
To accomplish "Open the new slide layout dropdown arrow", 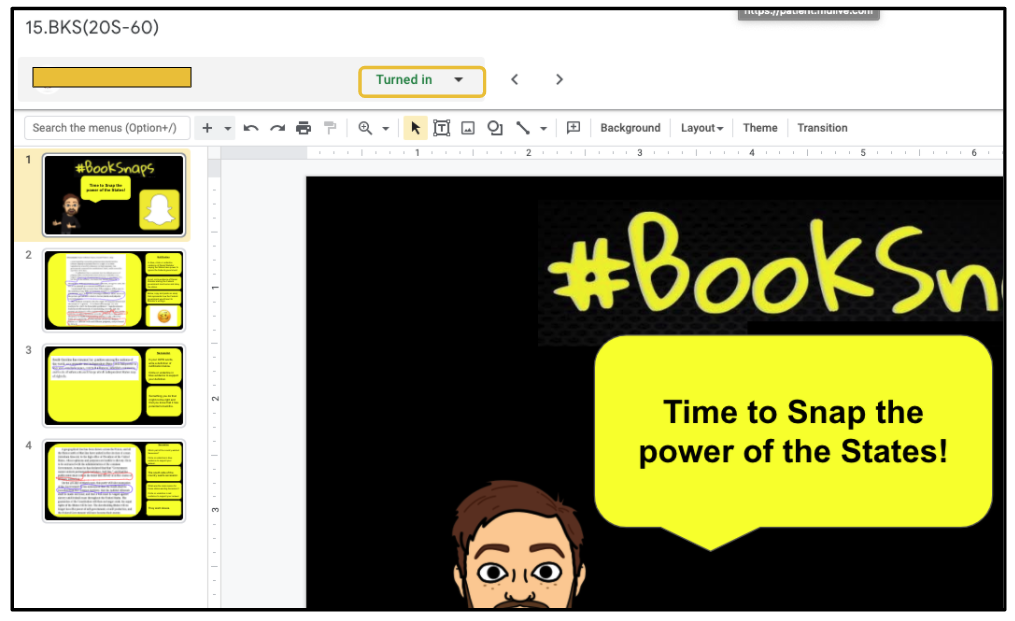I will pos(228,129).
